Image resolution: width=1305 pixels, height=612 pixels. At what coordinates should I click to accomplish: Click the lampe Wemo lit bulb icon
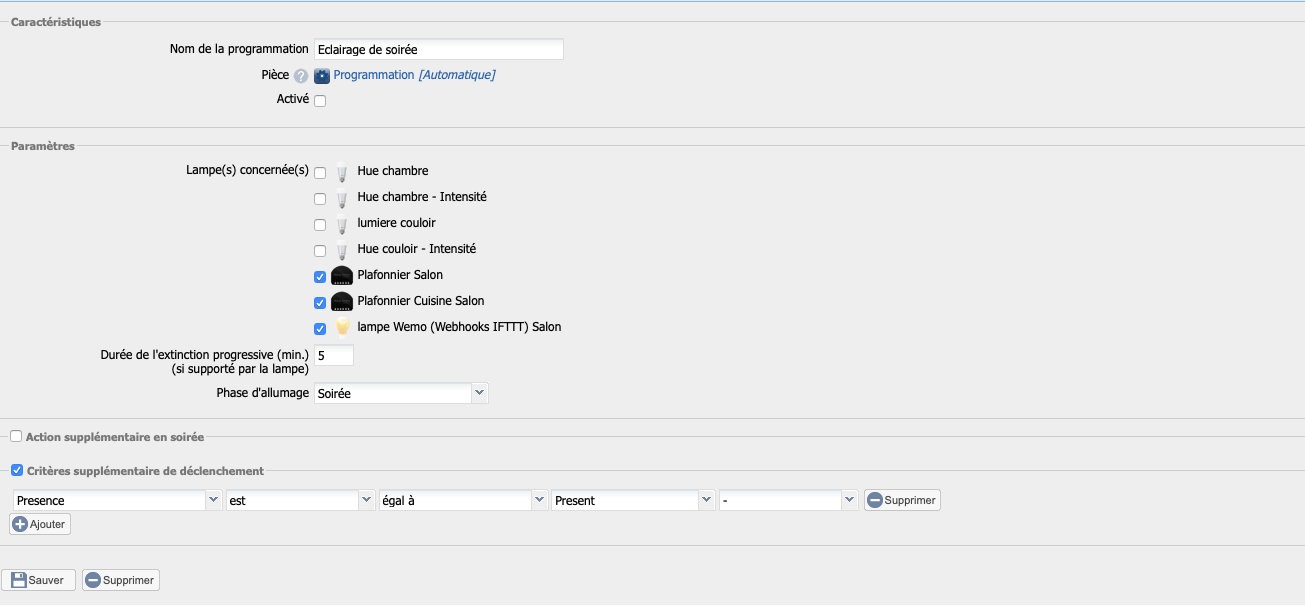click(342, 328)
